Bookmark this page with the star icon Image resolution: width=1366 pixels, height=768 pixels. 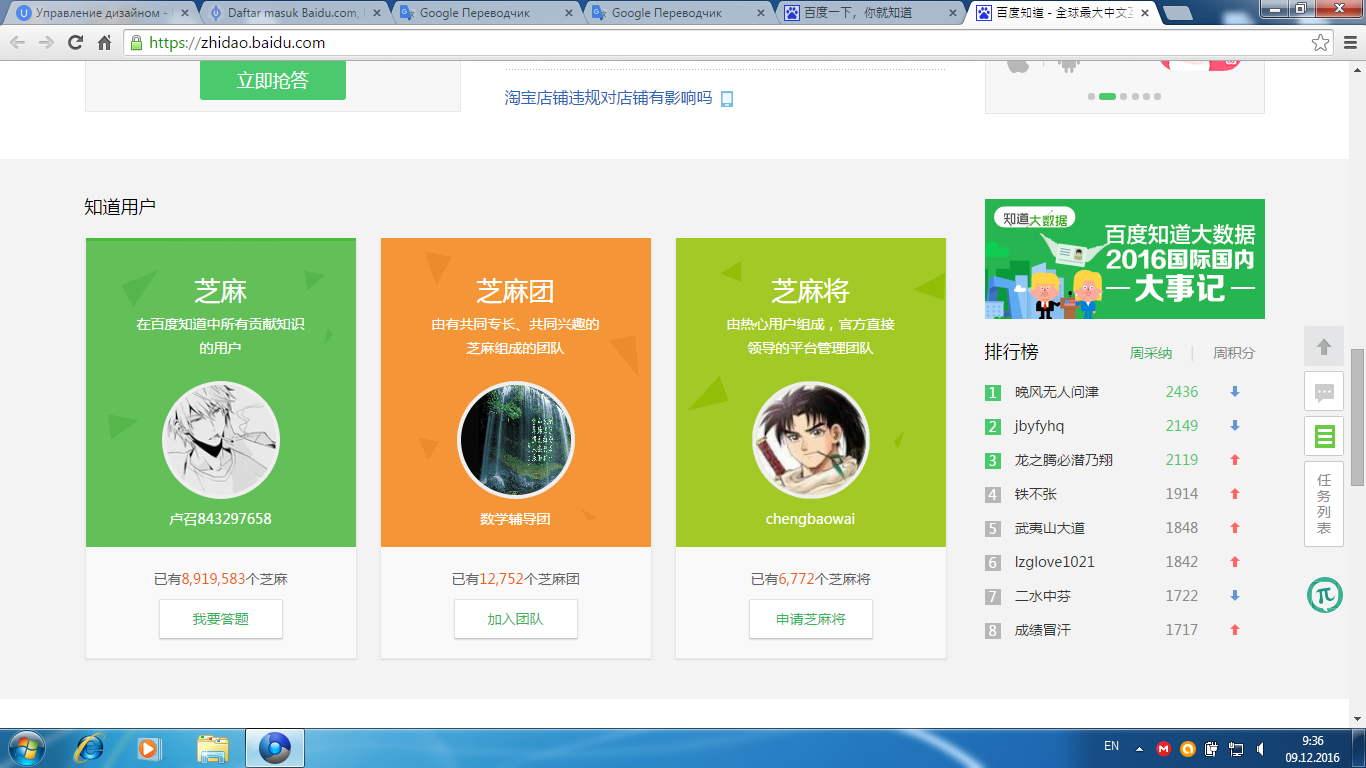[1320, 42]
